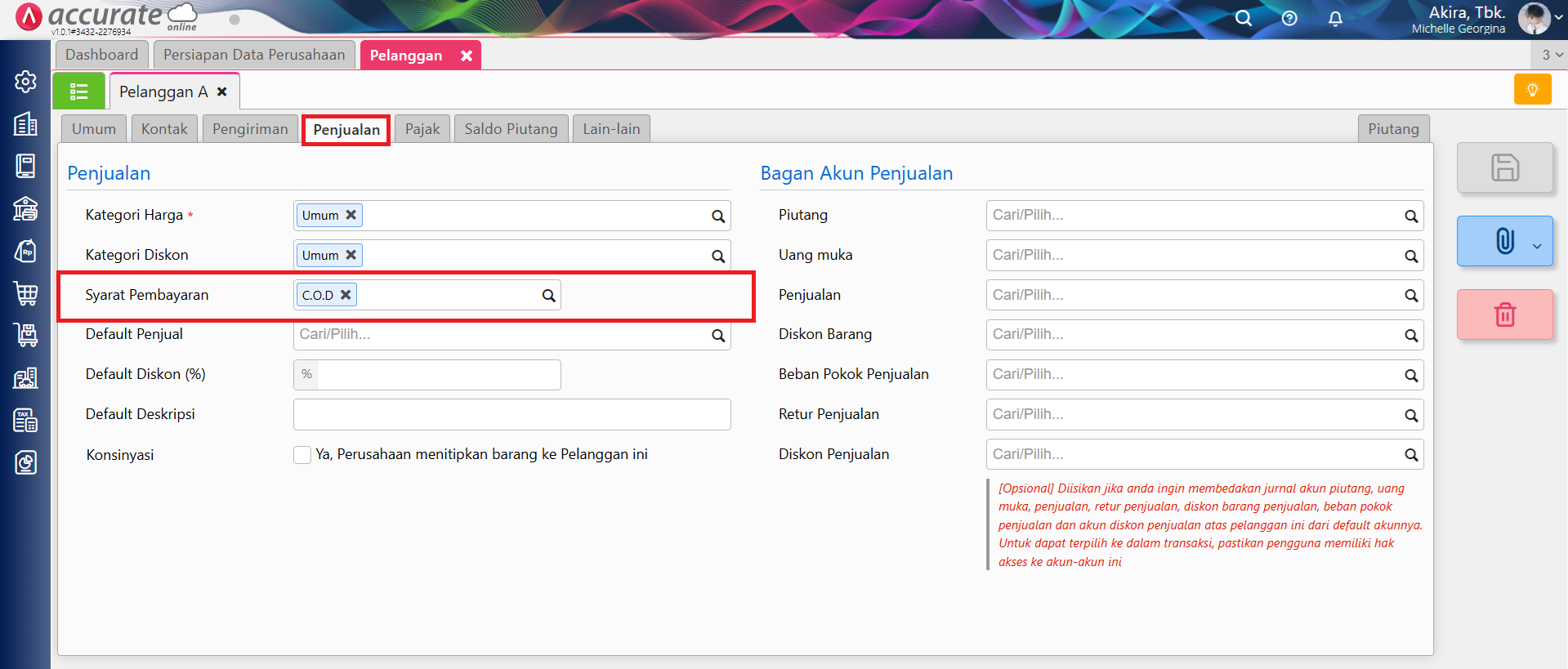Click the yellow lightbulb tips icon
The width and height of the screenshot is (1568, 669).
(1532, 89)
